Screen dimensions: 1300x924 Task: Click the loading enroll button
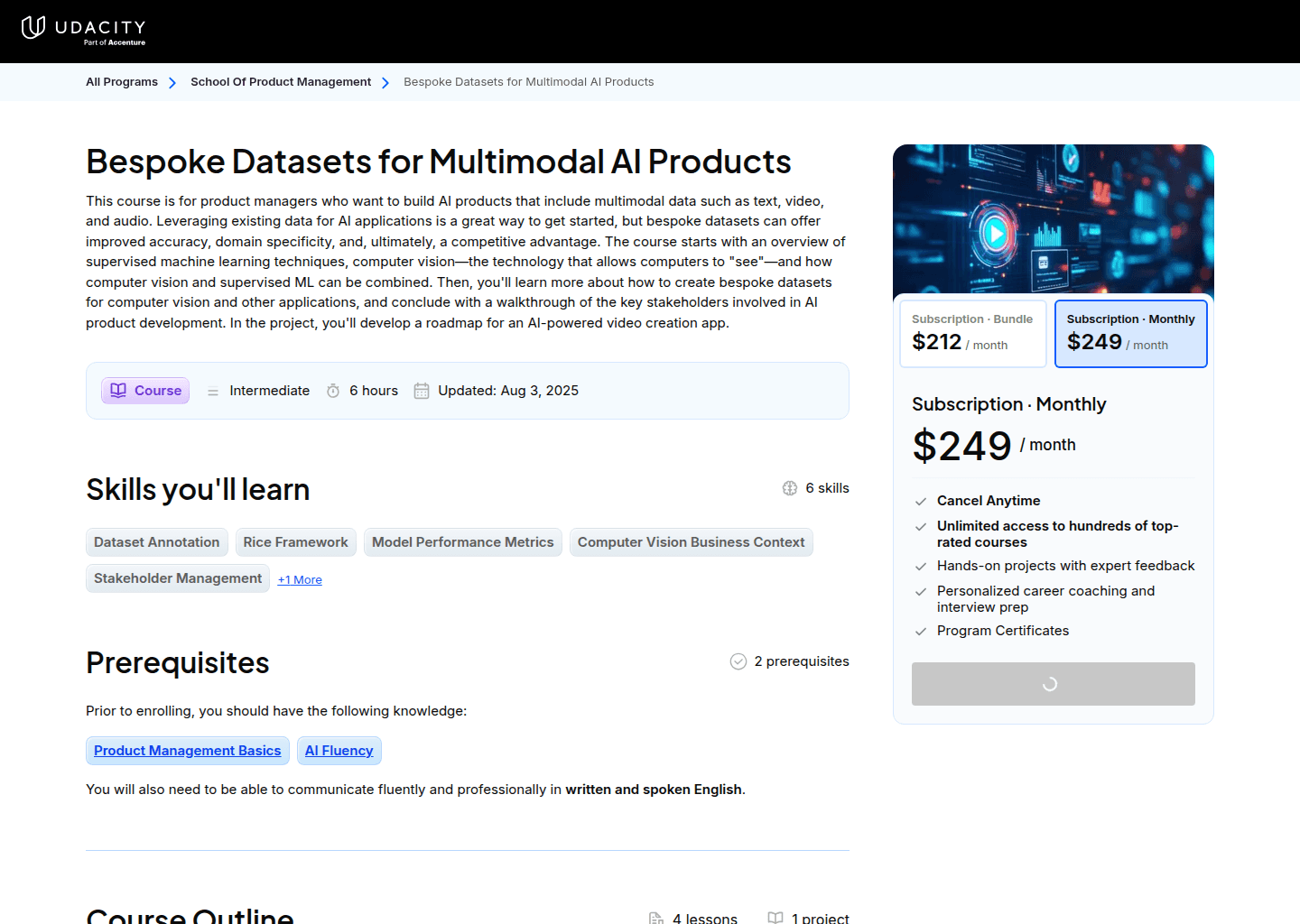[x=1053, y=684]
